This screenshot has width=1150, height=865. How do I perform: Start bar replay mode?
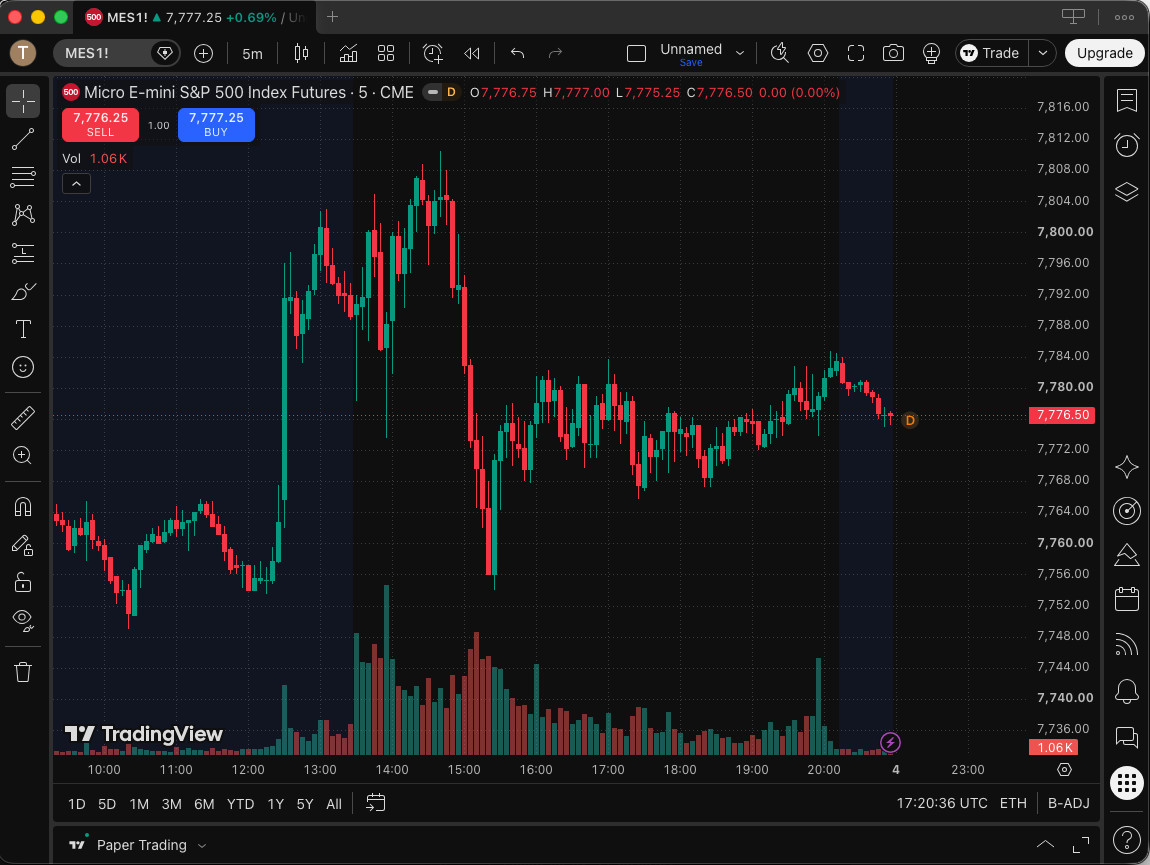pyautogui.click(x=472, y=53)
